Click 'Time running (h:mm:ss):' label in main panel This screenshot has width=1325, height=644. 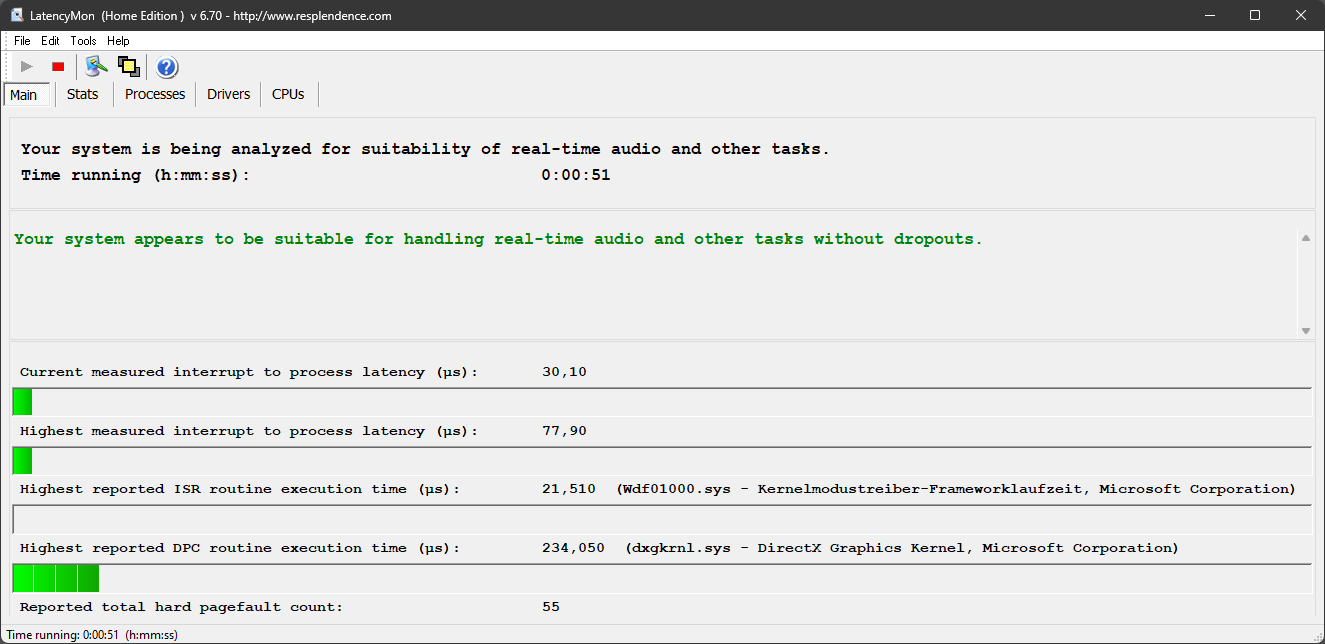135,175
